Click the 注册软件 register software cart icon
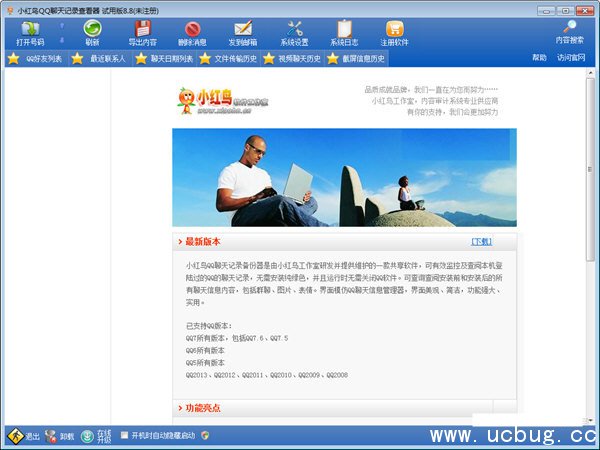The image size is (600, 450). click(x=395, y=29)
